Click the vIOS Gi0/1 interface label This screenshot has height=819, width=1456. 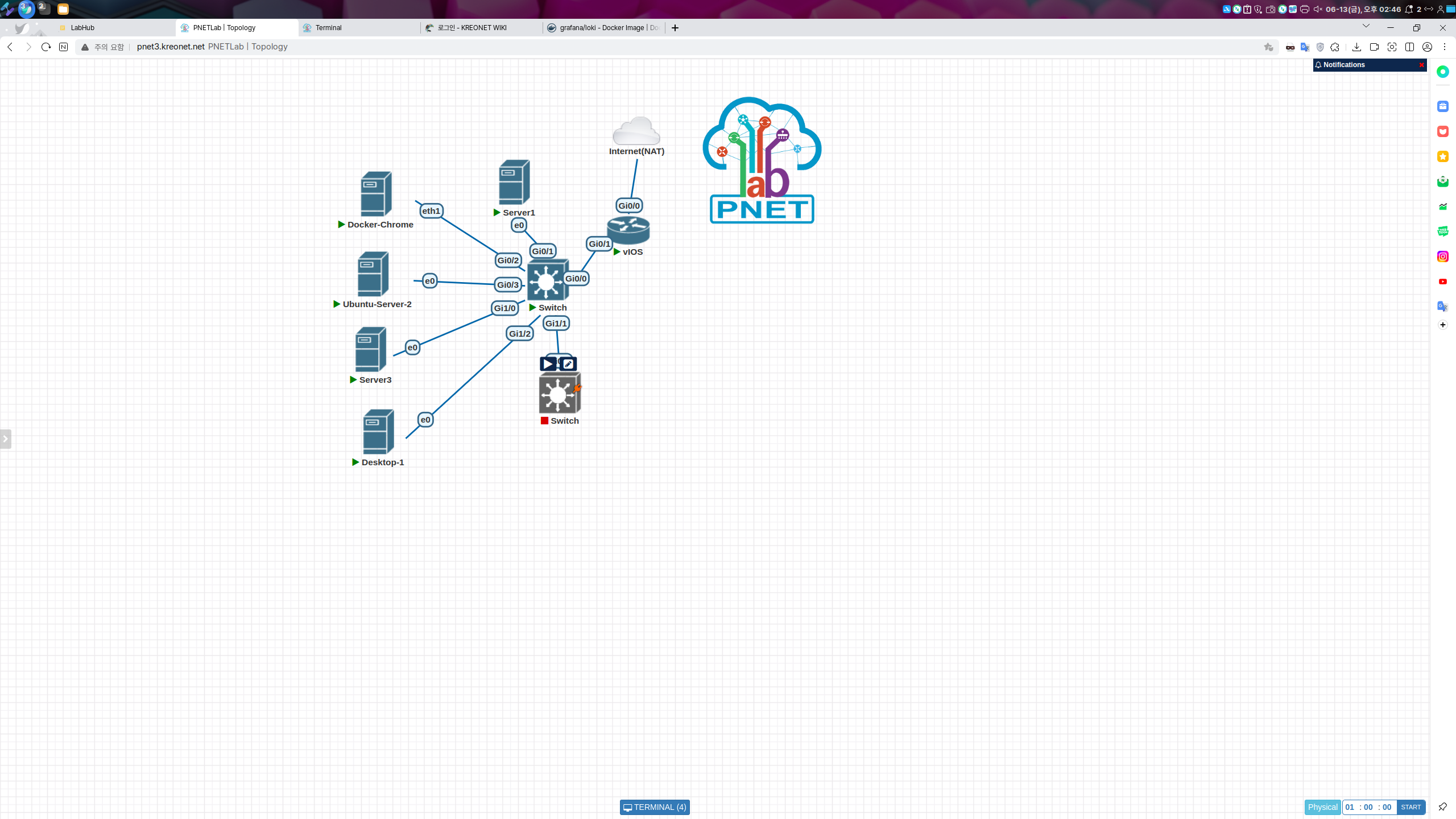click(x=599, y=244)
